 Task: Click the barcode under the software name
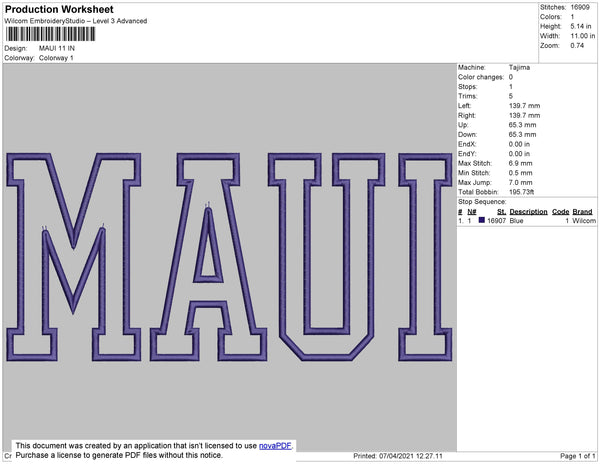[x=51, y=34]
